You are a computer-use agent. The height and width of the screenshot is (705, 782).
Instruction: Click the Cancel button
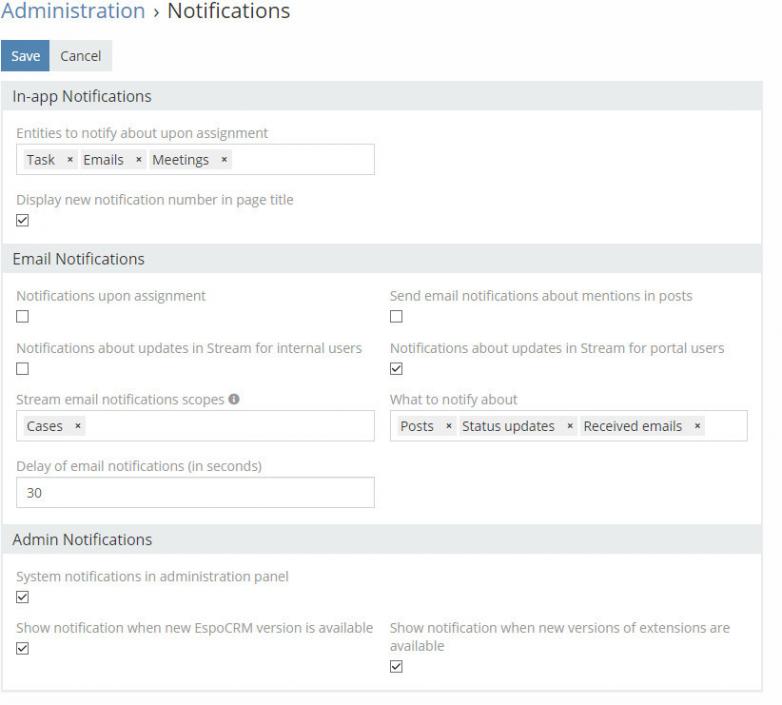tap(81, 56)
